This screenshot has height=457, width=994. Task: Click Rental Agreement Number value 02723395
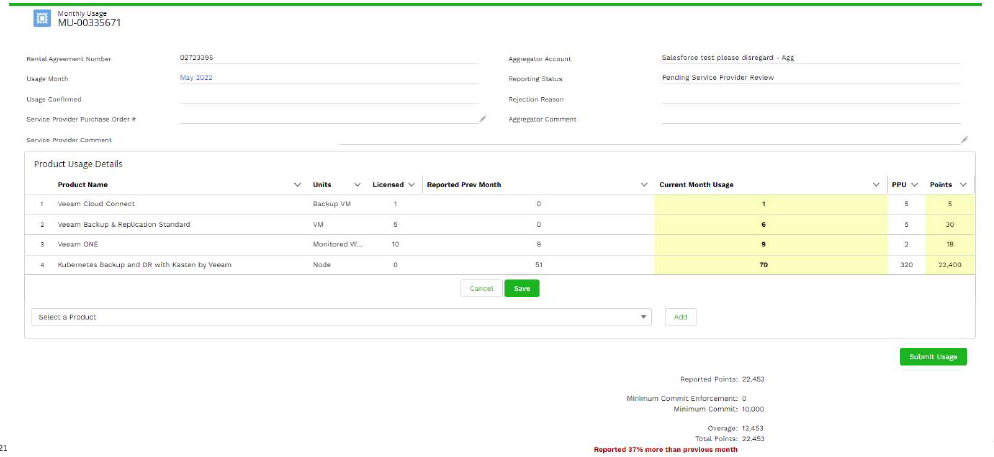[x=196, y=58]
